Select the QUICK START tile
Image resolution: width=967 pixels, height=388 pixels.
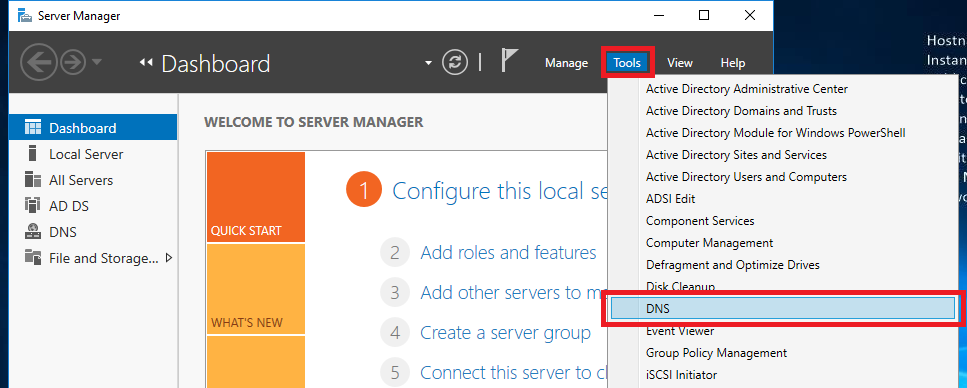coord(256,197)
